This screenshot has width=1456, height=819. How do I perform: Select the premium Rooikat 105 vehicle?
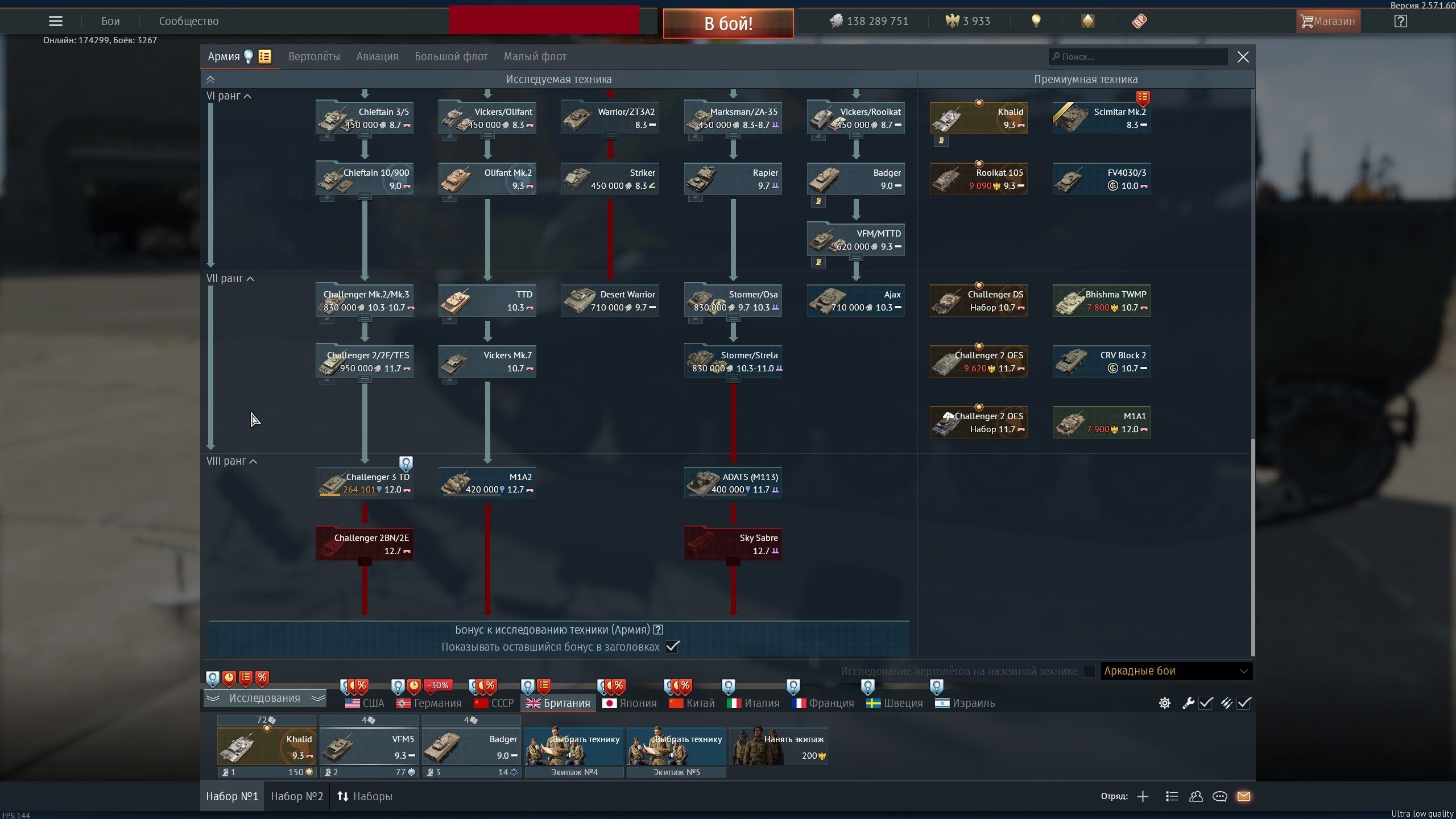(979, 179)
